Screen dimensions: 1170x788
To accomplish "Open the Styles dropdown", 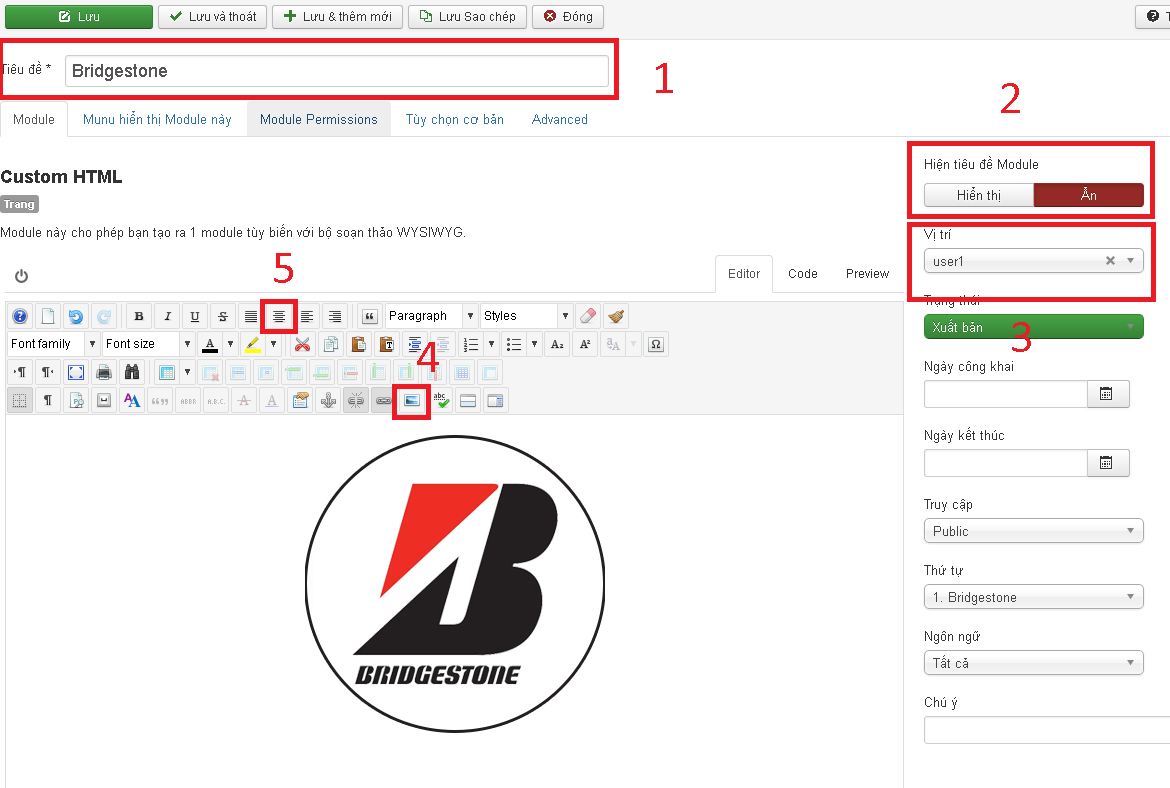I will tap(526, 316).
